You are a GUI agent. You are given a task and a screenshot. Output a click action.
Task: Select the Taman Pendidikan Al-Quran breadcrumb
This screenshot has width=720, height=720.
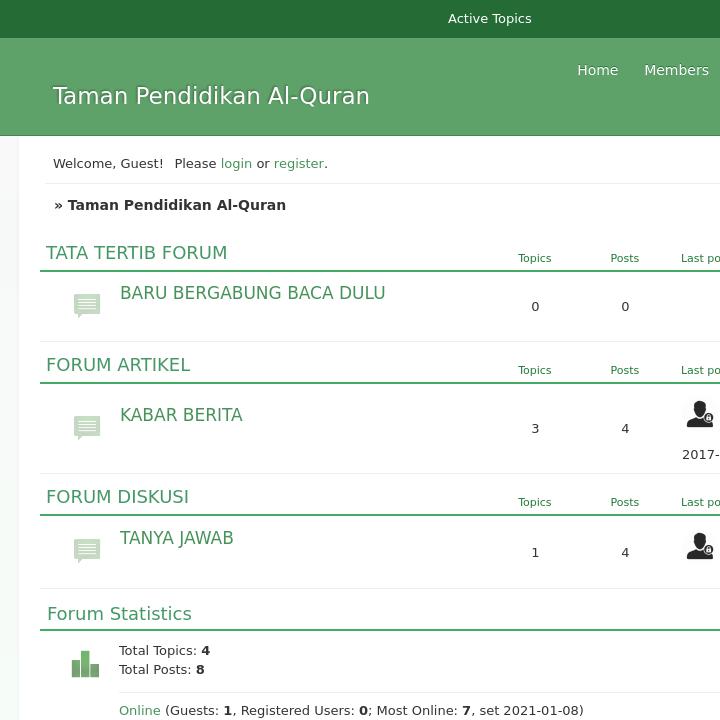176,205
